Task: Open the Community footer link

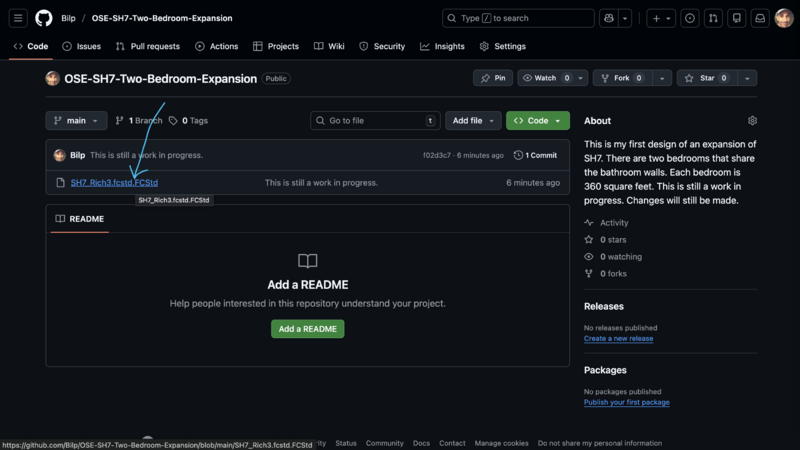Action: click(x=385, y=443)
